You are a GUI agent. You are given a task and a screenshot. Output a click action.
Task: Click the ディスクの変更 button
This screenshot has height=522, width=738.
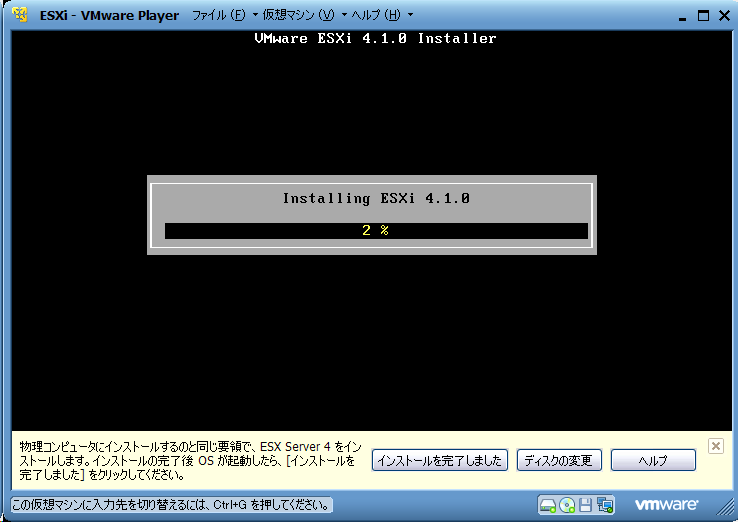click(559, 460)
